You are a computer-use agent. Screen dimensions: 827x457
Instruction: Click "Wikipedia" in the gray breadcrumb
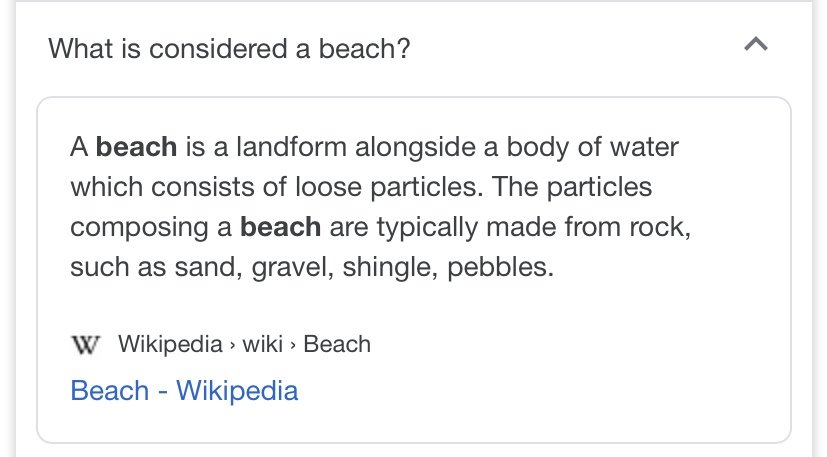[x=170, y=344]
